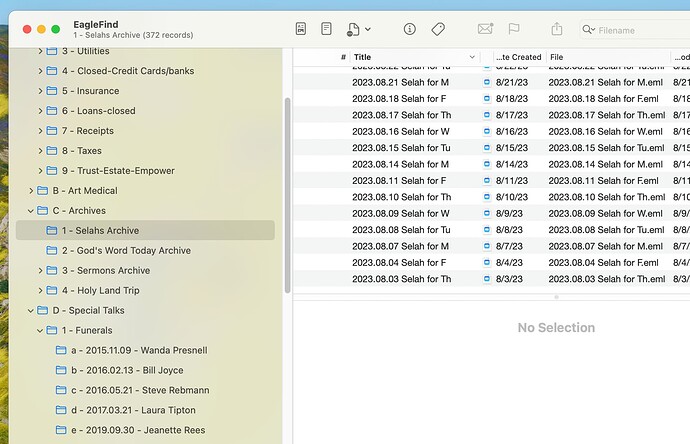690x444 pixels.
Task: Click the envelope mail icon
Action: pos(485,29)
